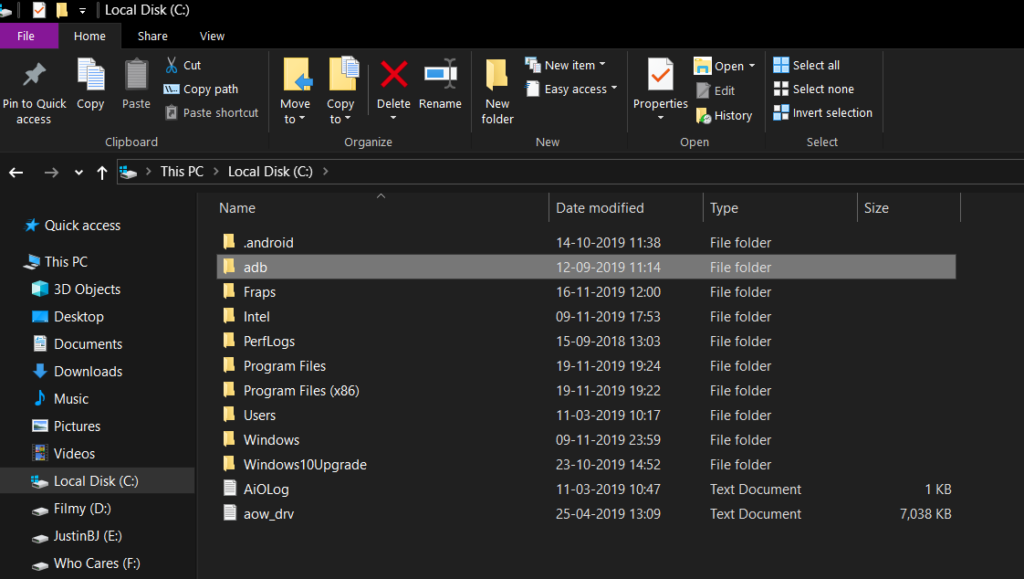The width and height of the screenshot is (1024, 579).
Task: Open the File menu
Action: pyautogui.click(x=26, y=36)
